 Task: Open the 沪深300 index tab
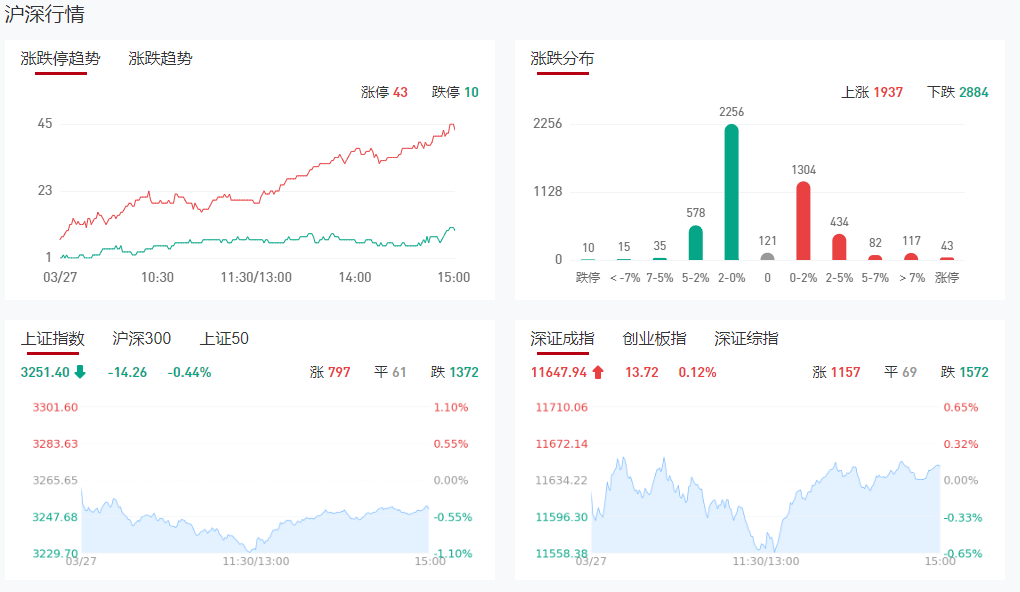click(141, 339)
